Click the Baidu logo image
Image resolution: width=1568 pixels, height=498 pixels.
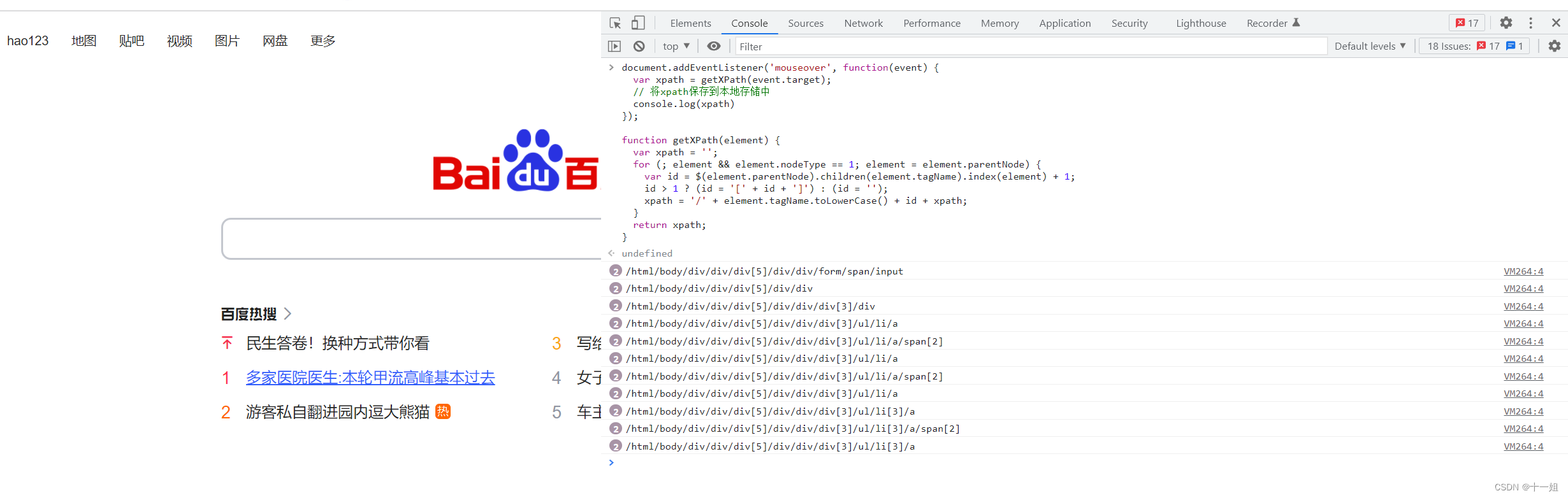tap(516, 160)
